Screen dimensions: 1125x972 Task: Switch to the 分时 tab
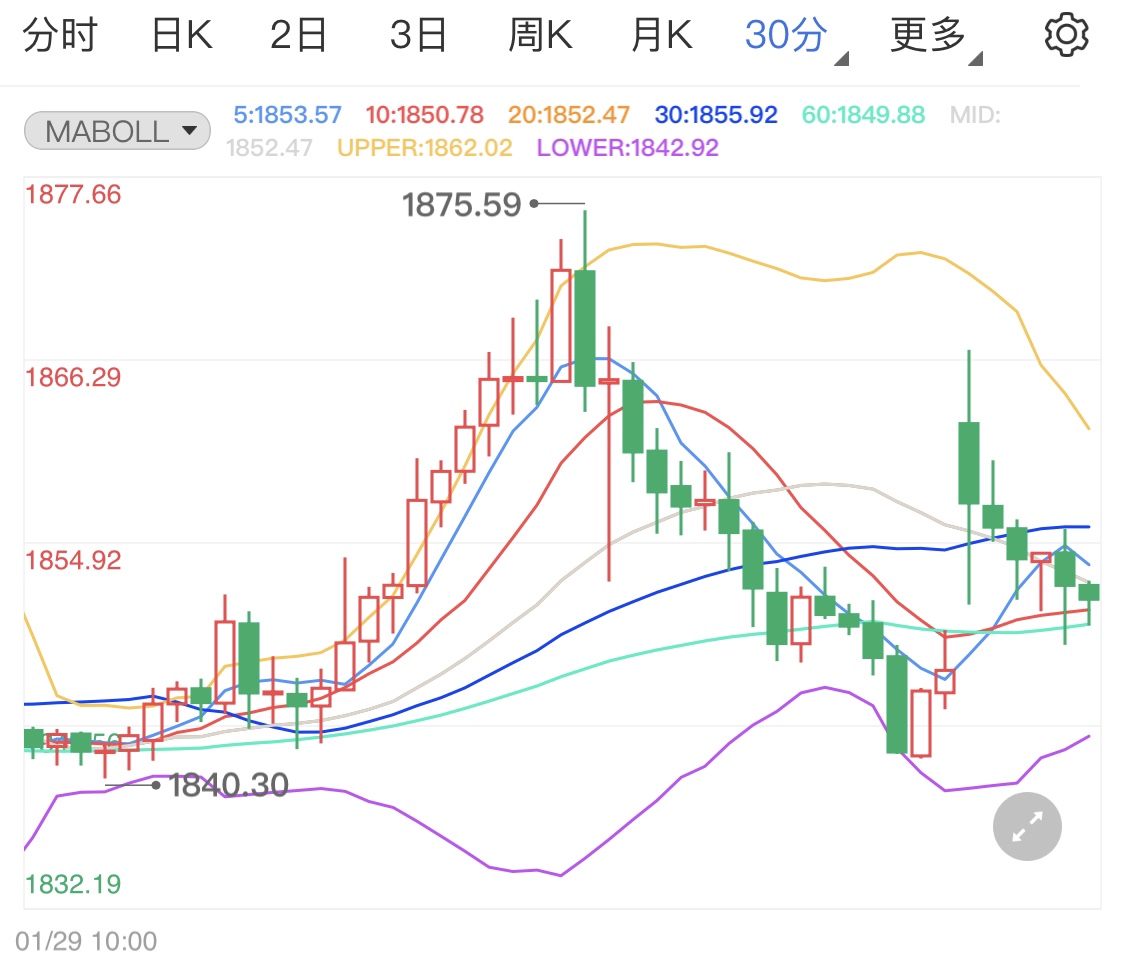60,35
